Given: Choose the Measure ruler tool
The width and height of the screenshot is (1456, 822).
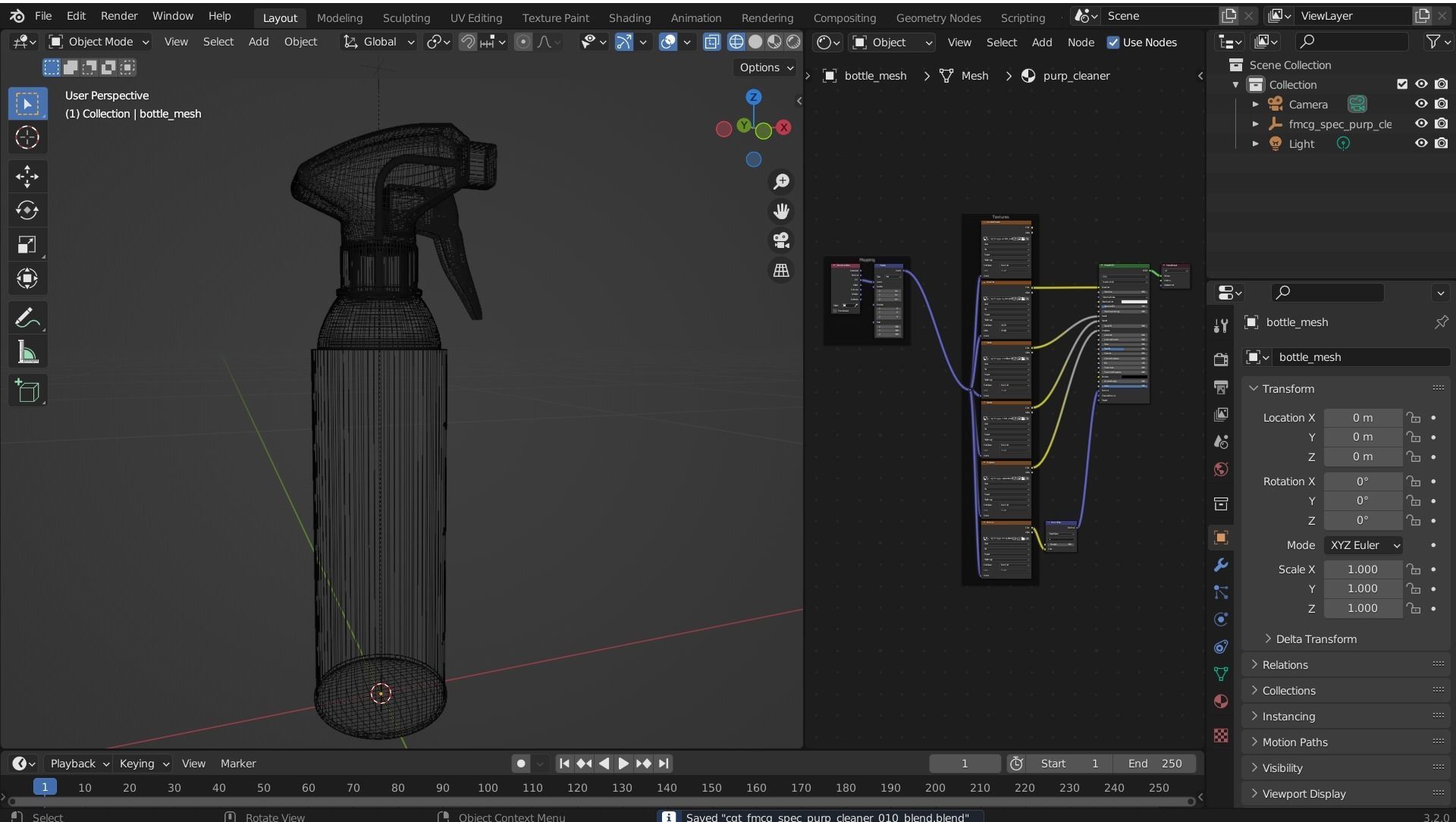Looking at the screenshot, I should pyautogui.click(x=27, y=353).
